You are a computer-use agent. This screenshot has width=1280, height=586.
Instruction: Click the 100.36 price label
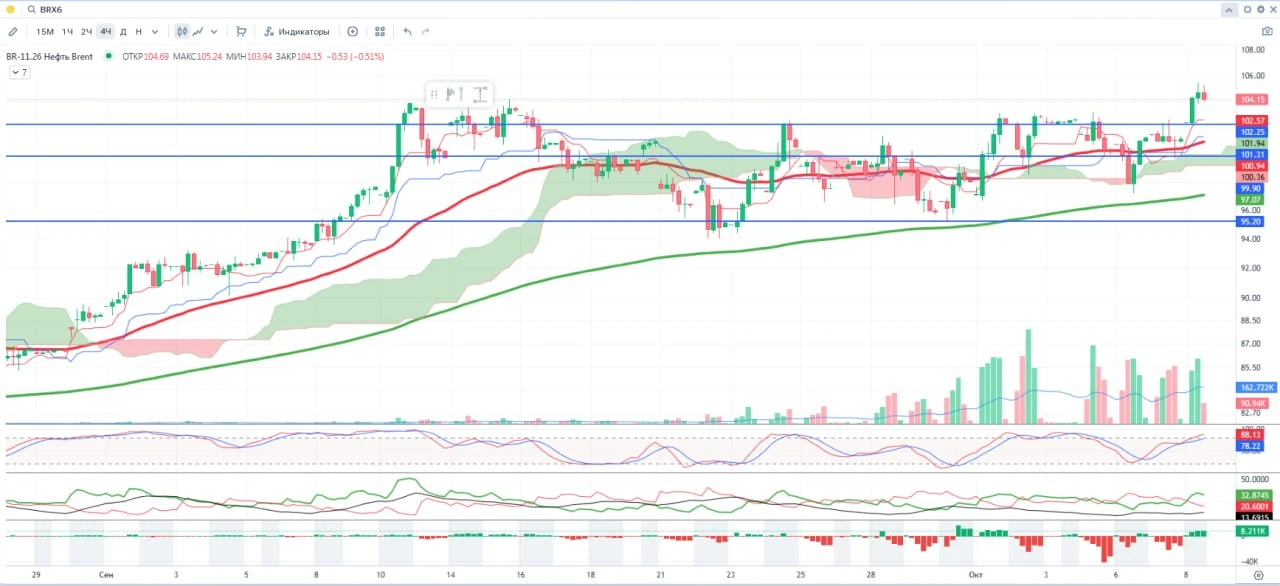tap(1254, 177)
